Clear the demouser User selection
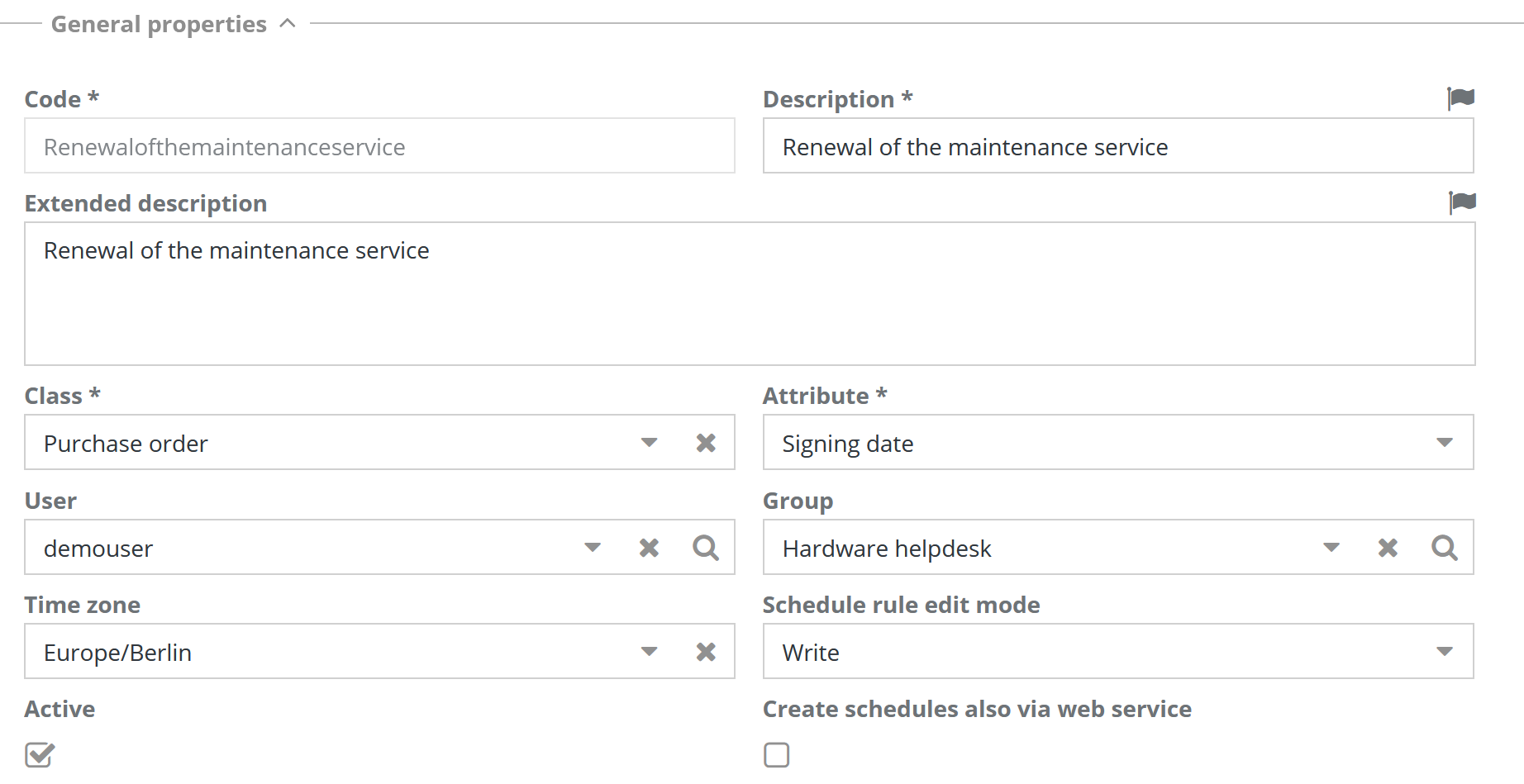Image resolution: width=1524 pixels, height=784 pixels. click(x=649, y=548)
